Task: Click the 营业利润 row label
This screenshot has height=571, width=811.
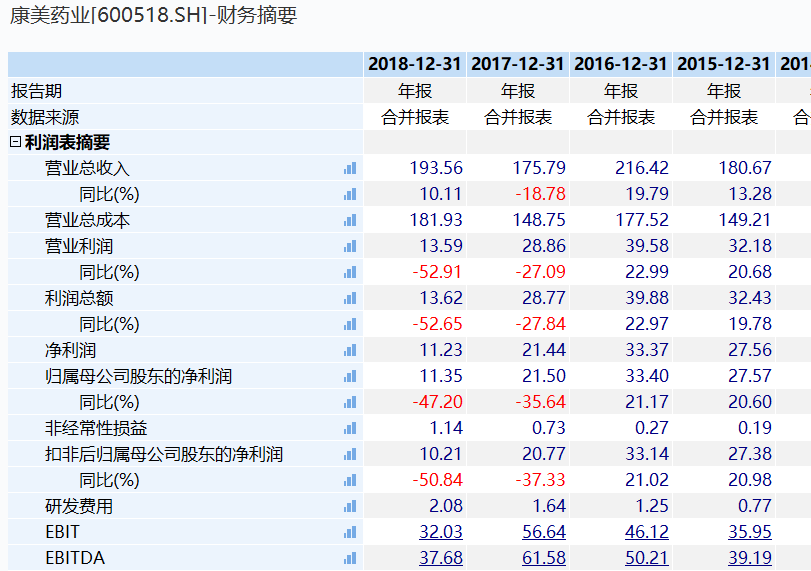Action: 79,246
